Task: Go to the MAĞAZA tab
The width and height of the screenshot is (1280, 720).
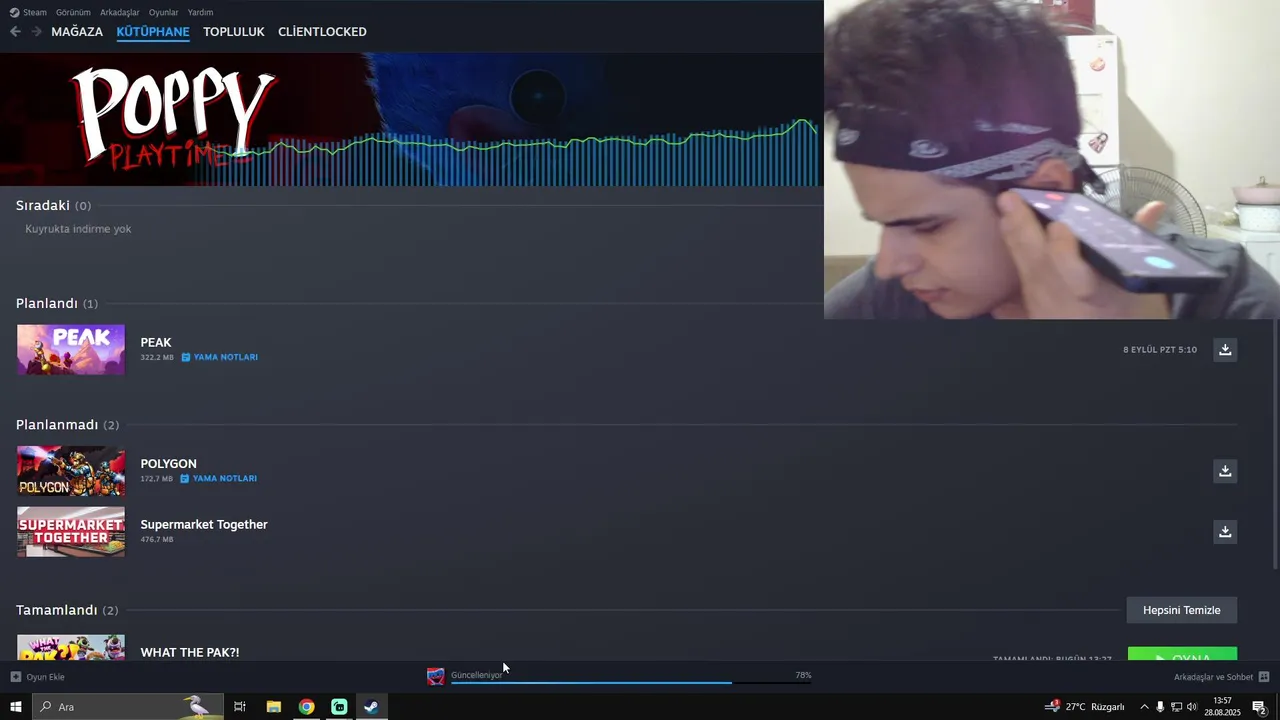Action: 77,32
